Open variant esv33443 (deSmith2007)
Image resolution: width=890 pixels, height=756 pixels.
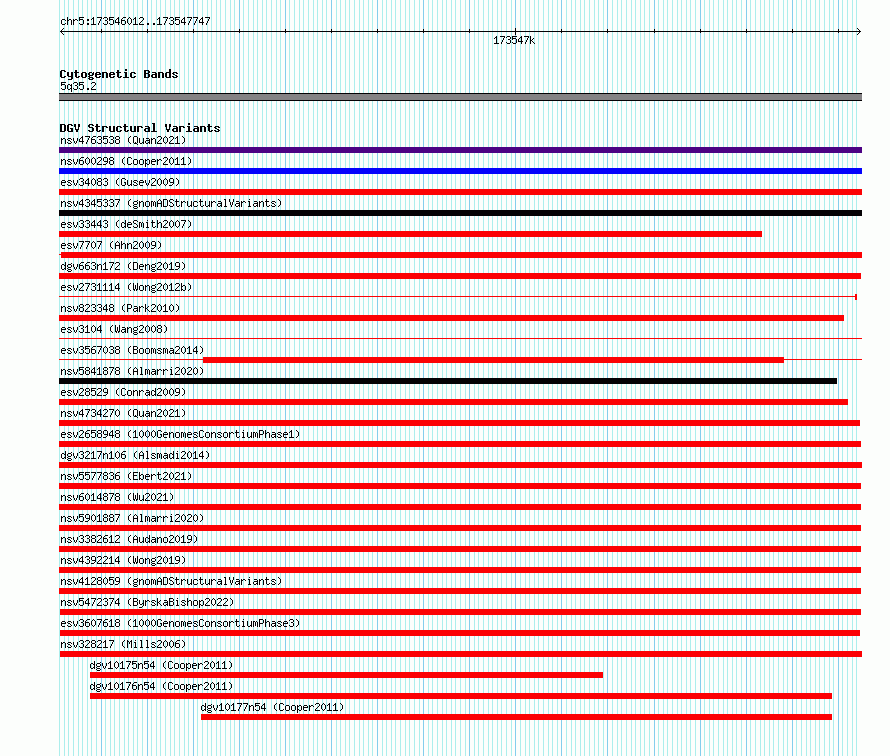(x=126, y=224)
